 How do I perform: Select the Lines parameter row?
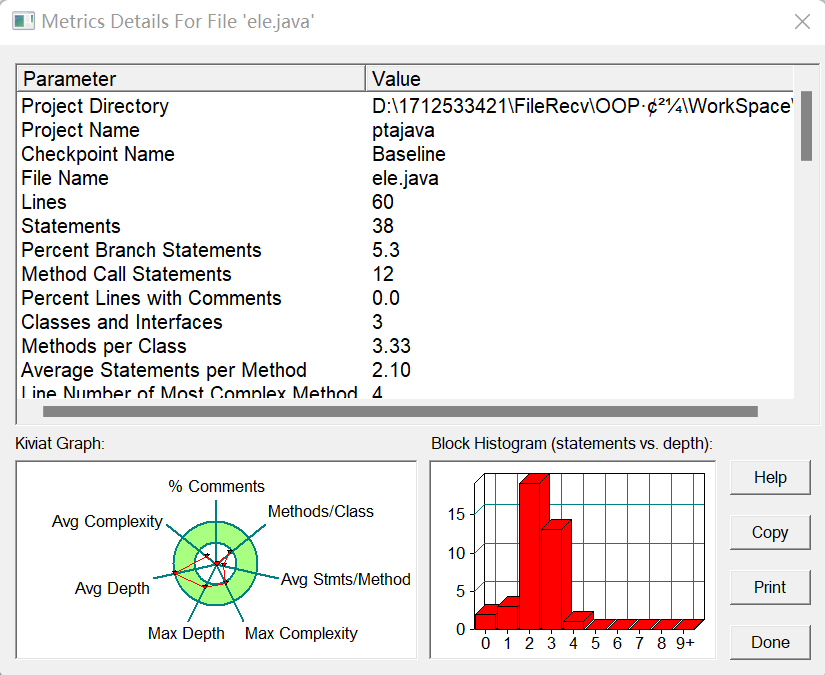405,202
